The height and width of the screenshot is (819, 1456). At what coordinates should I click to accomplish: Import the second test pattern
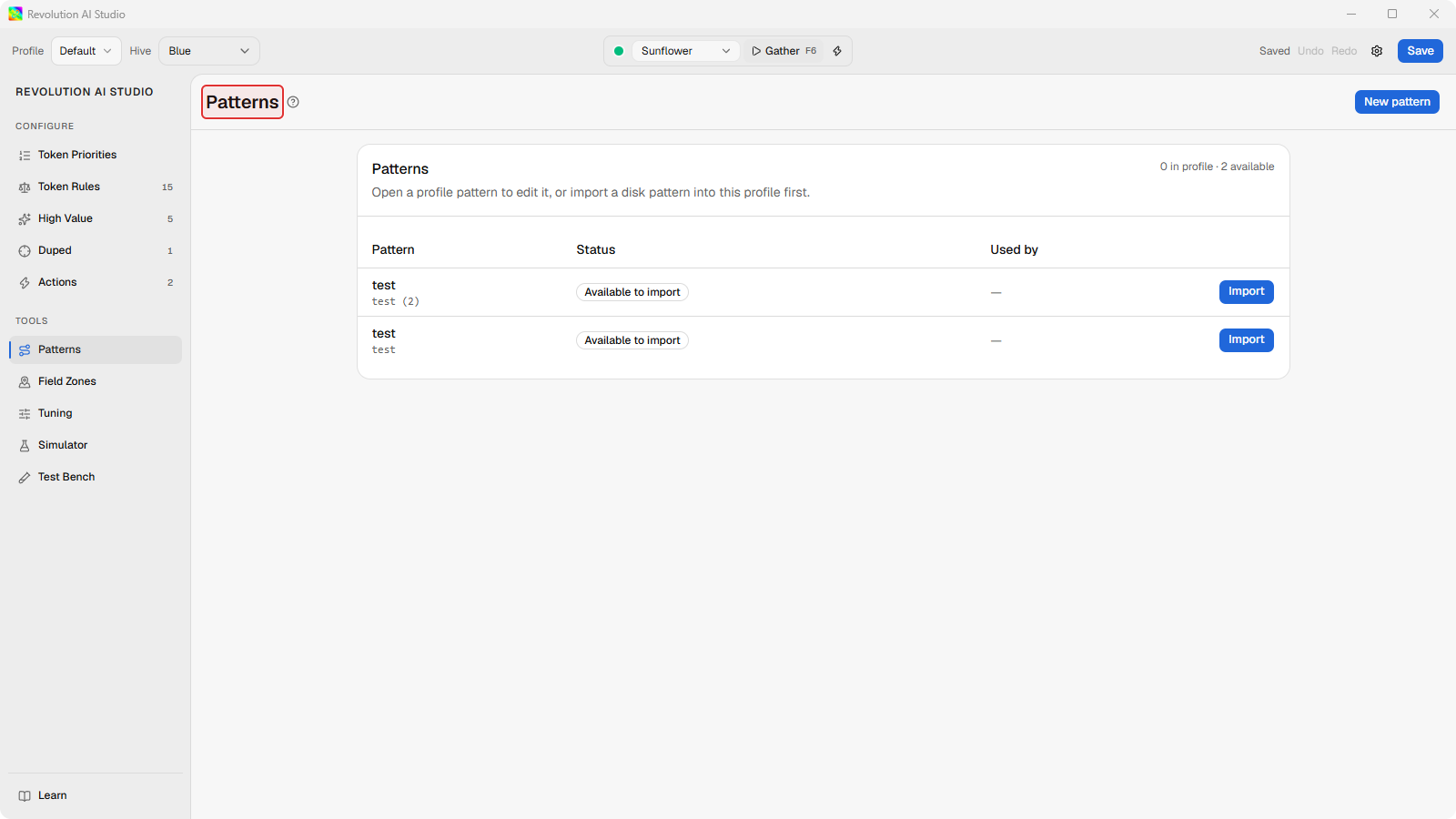1247,339
